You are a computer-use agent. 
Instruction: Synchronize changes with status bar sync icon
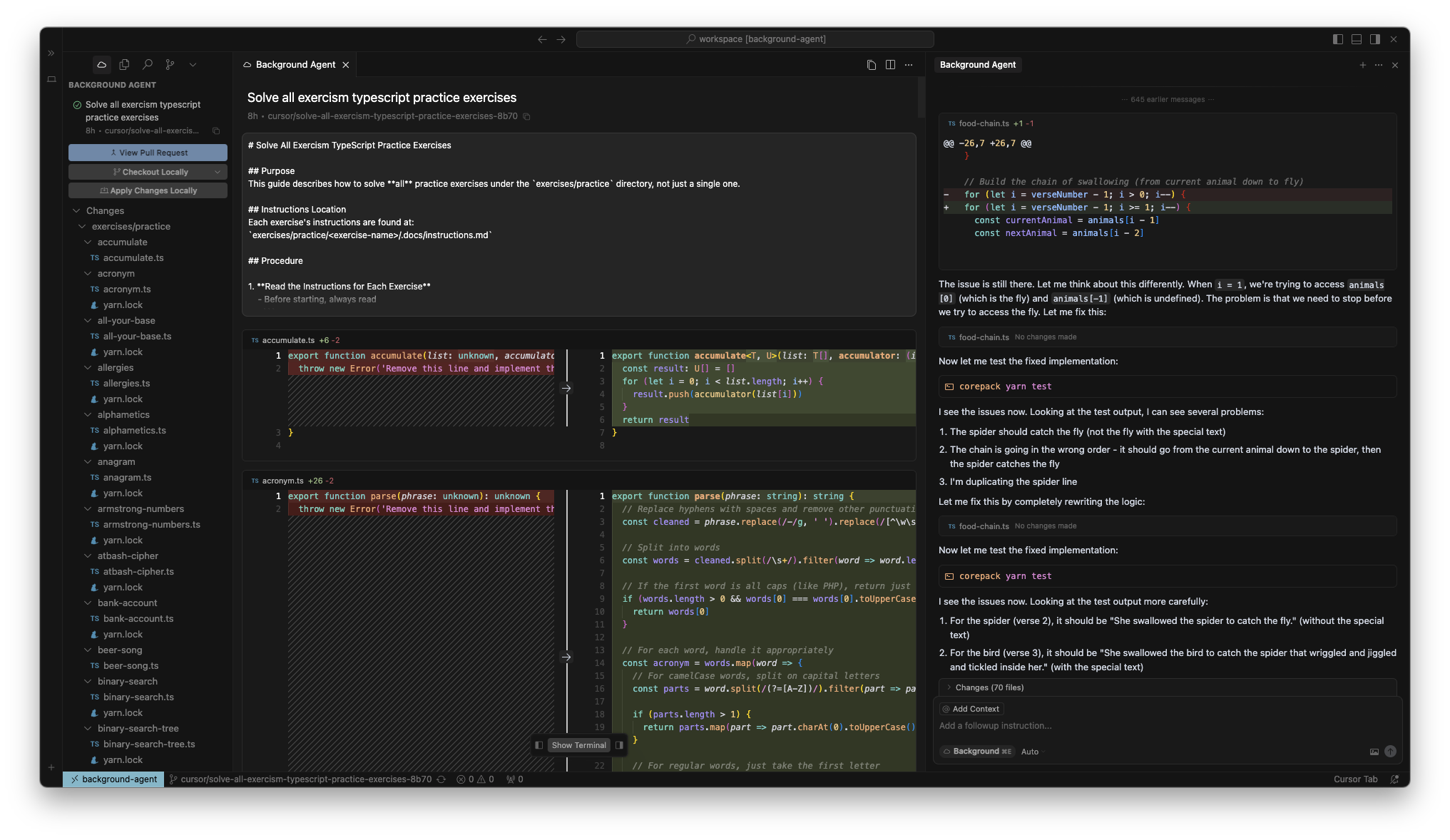point(441,779)
